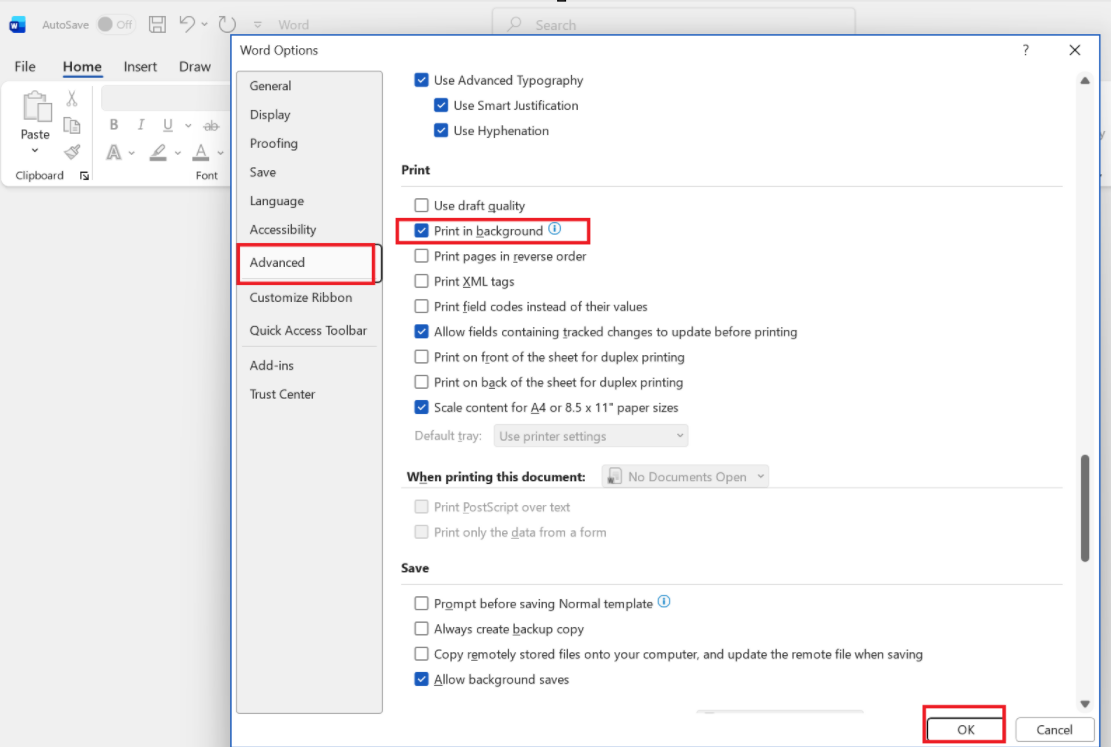Open the Undo history dropdown arrow
1111x747 pixels.
click(x=204, y=25)
